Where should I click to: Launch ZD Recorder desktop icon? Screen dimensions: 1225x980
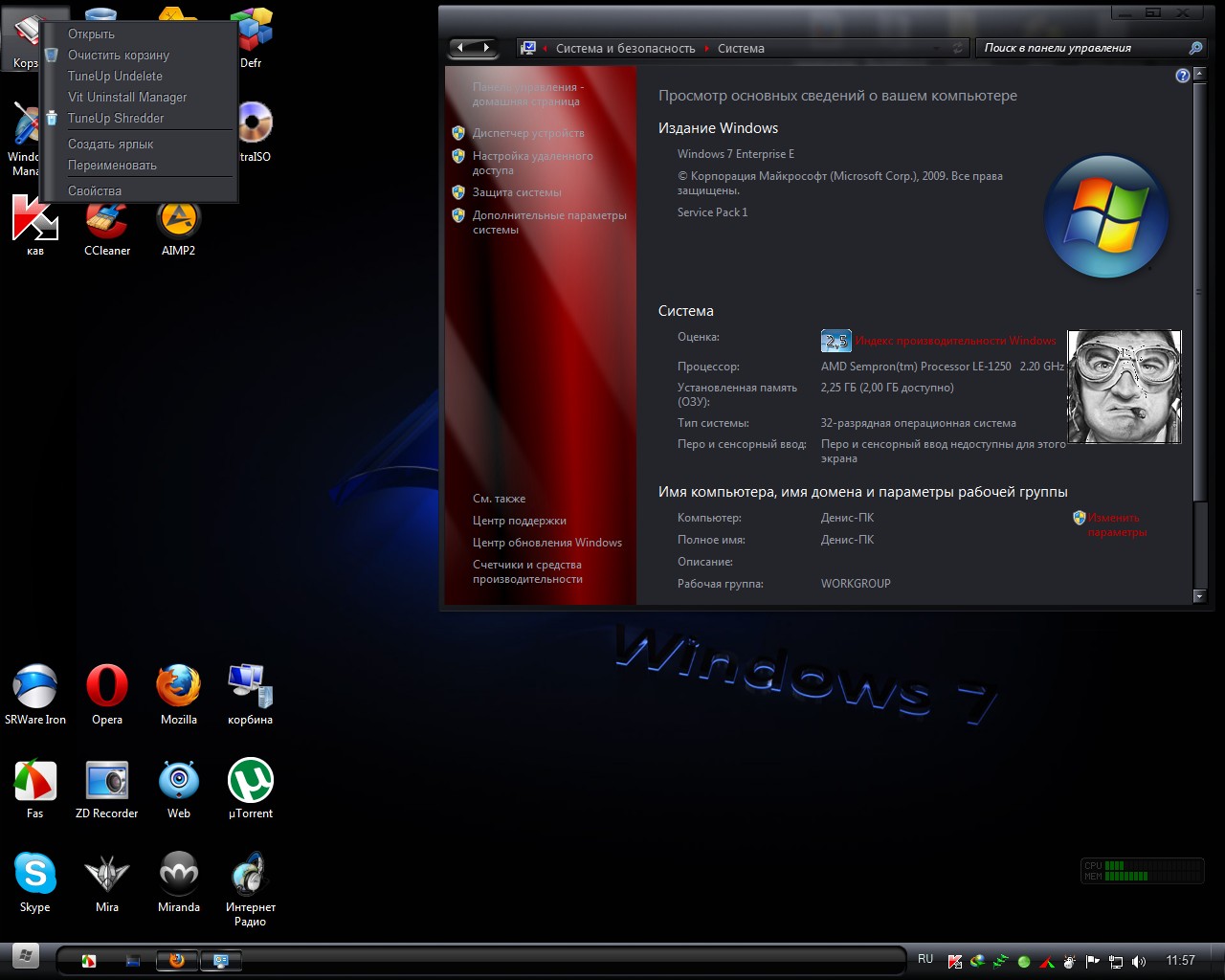[107, 789]
